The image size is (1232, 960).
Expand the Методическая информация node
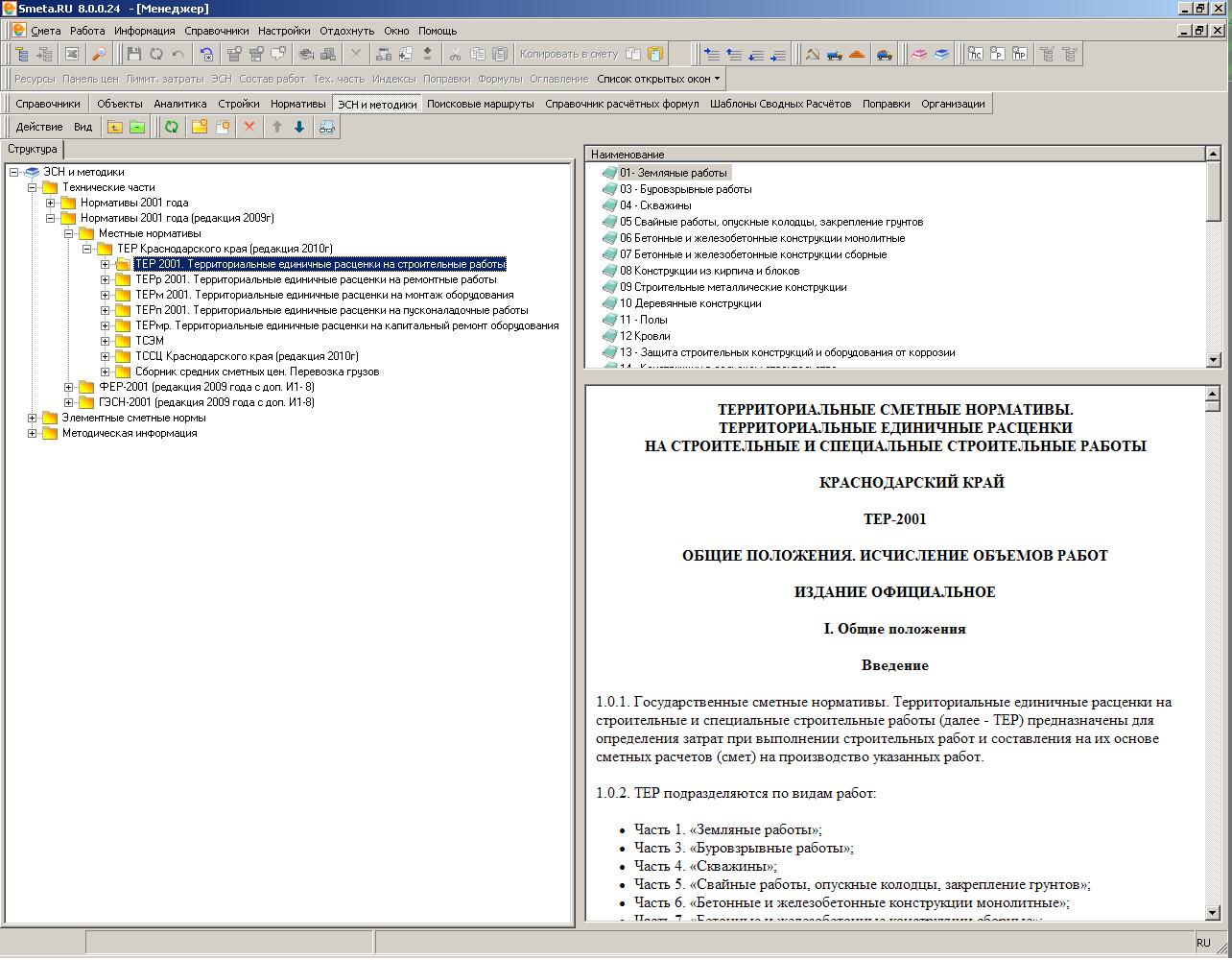pyautogui.click(x=32, y=433)
